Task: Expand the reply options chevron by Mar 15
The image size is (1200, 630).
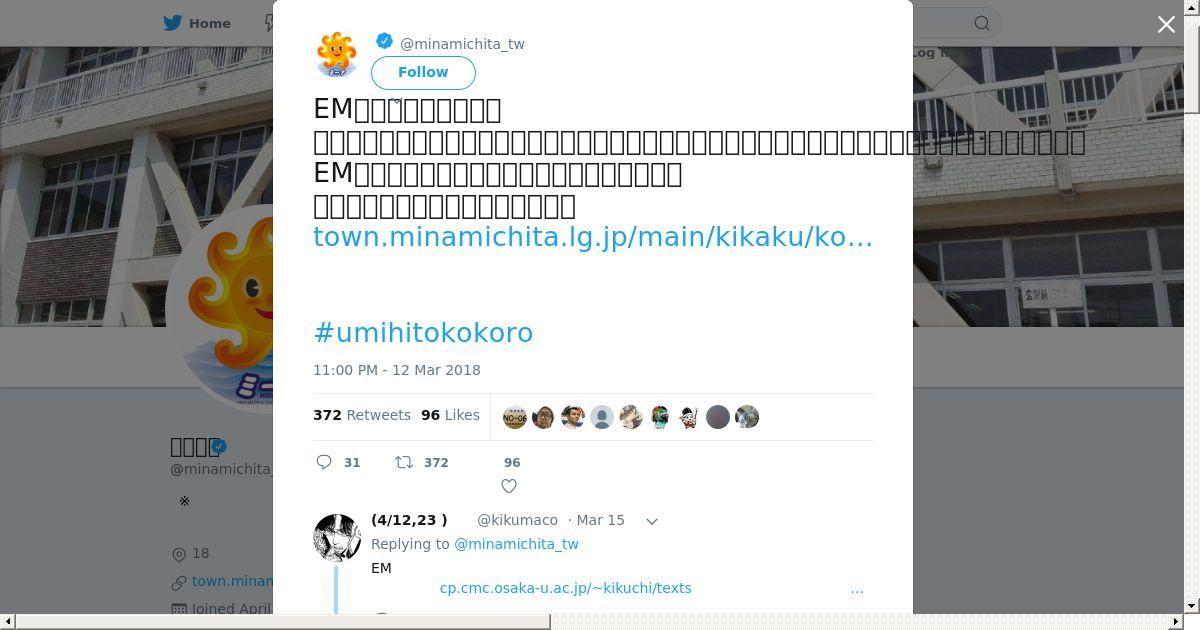Action: tap(652, 521)
